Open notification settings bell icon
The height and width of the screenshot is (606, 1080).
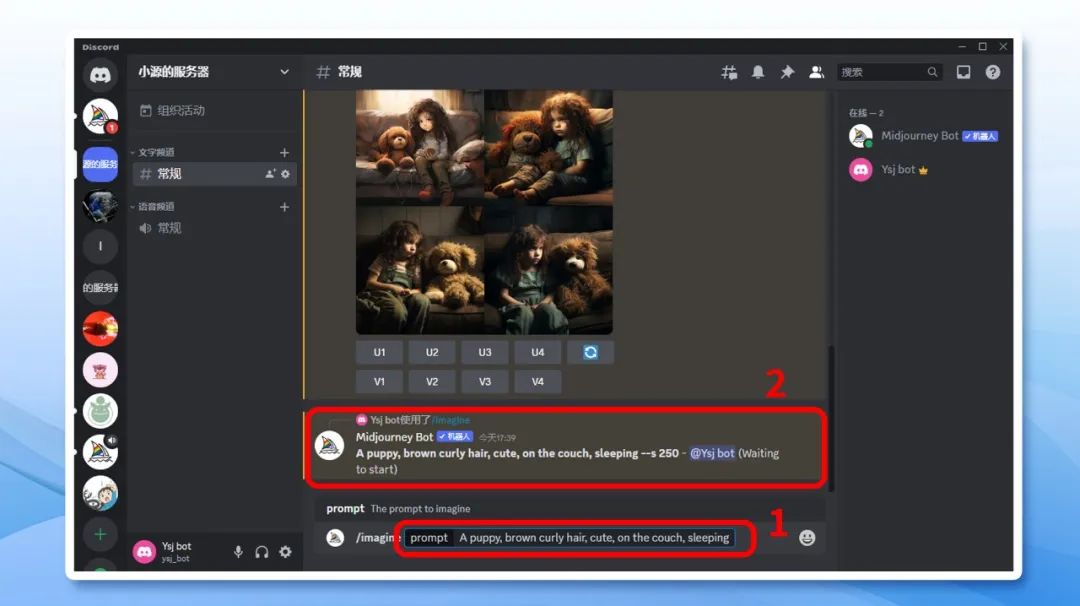pyautogui.click(x=758, y=72)
